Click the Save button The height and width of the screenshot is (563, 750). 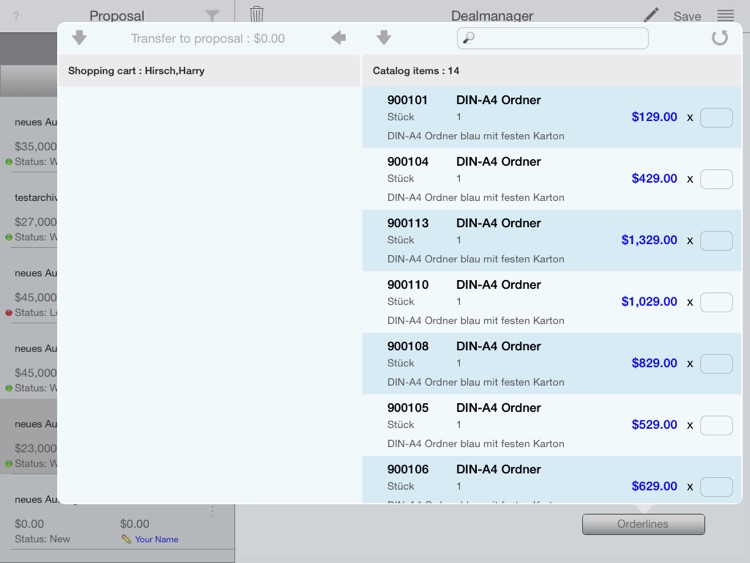point(687,16)
